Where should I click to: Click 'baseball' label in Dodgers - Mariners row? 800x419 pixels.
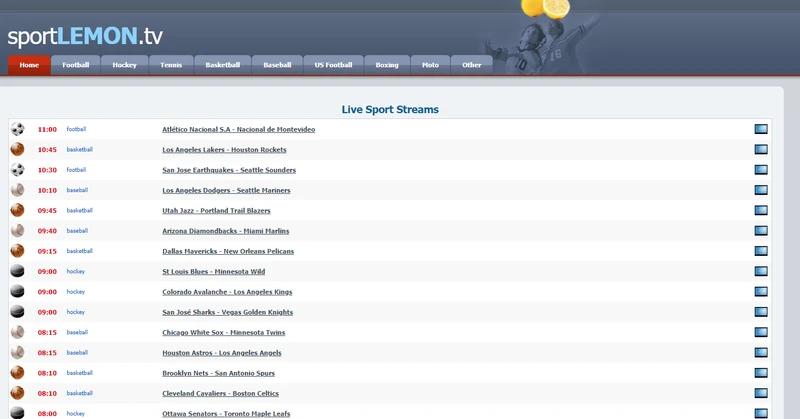77,190
